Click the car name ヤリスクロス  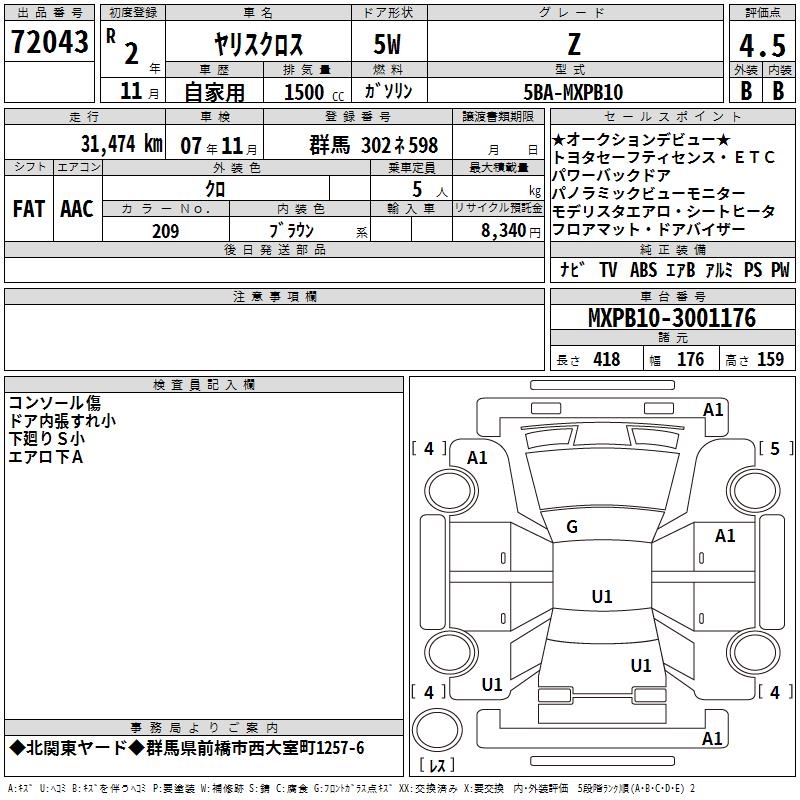259,44
